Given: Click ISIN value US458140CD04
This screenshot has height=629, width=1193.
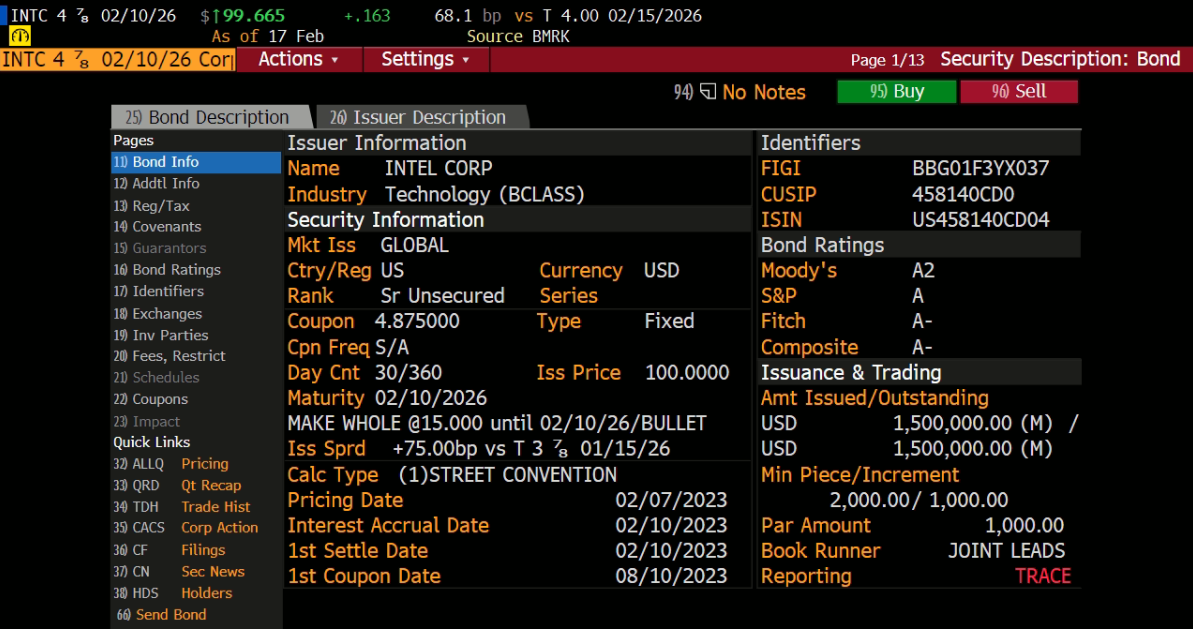Looking at the screenshot, I should [x=981, y=220].
